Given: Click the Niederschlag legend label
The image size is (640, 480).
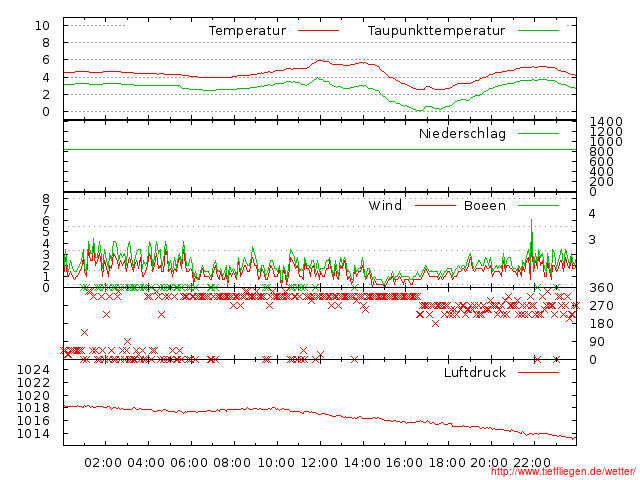Looking at the screenshot, I should click(x=462, y=133).
